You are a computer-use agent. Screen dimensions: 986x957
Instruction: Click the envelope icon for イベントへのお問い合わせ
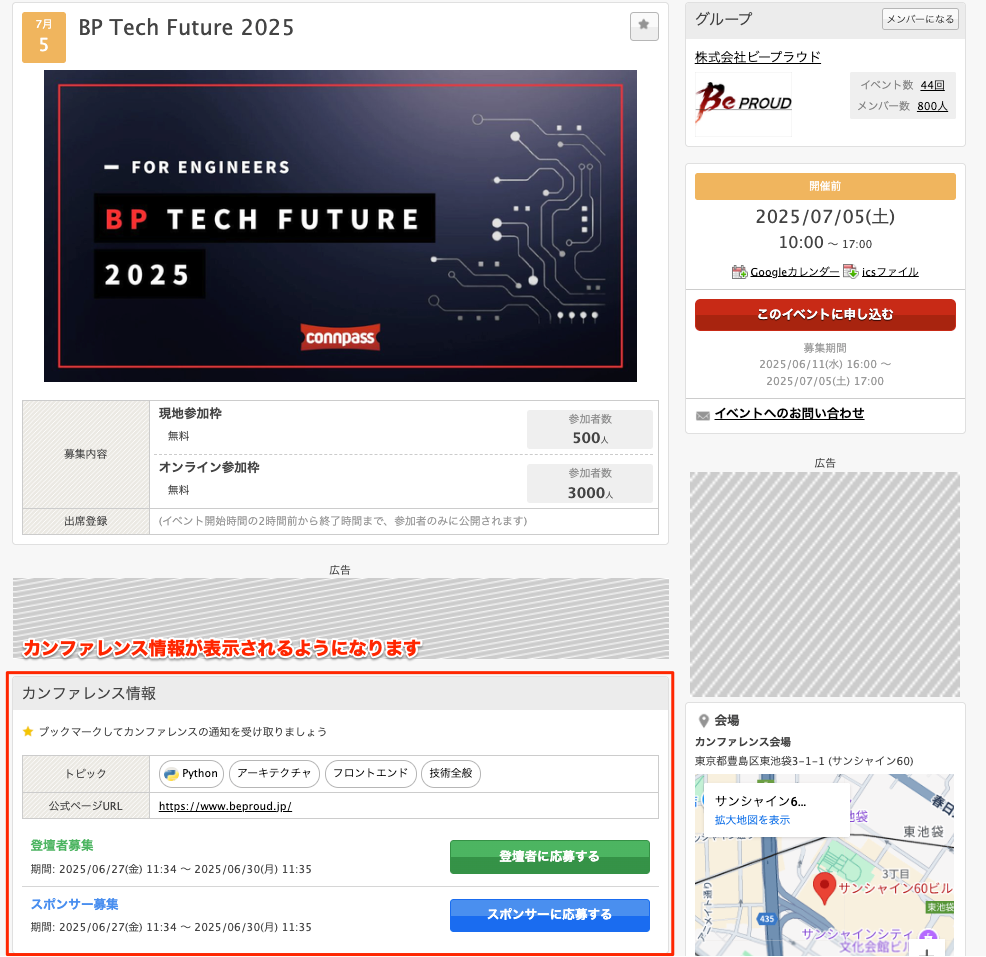coord(704,413)
